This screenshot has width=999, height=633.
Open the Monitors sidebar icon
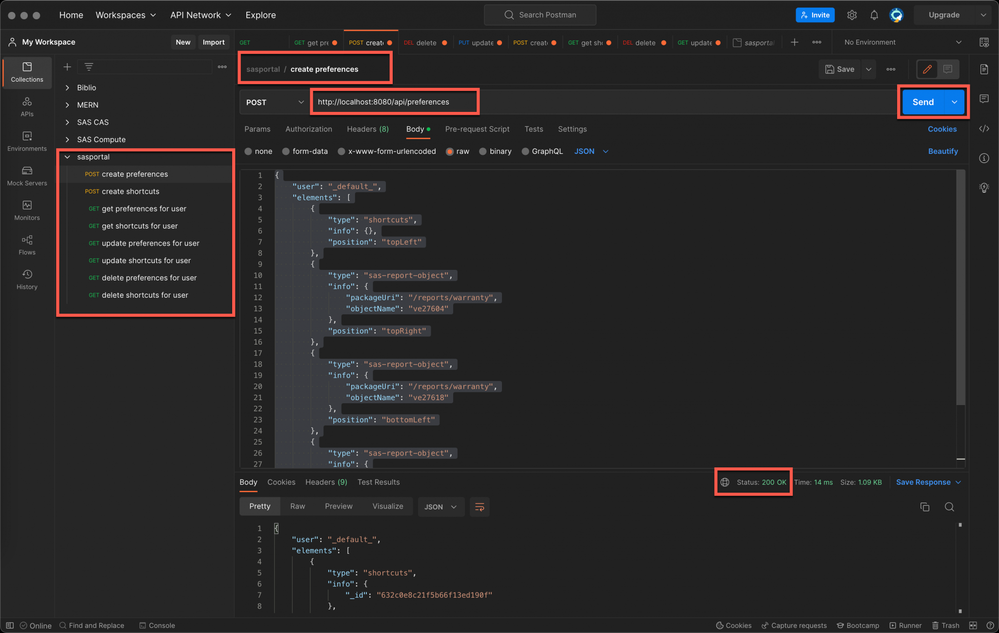[x=27, y=210]
